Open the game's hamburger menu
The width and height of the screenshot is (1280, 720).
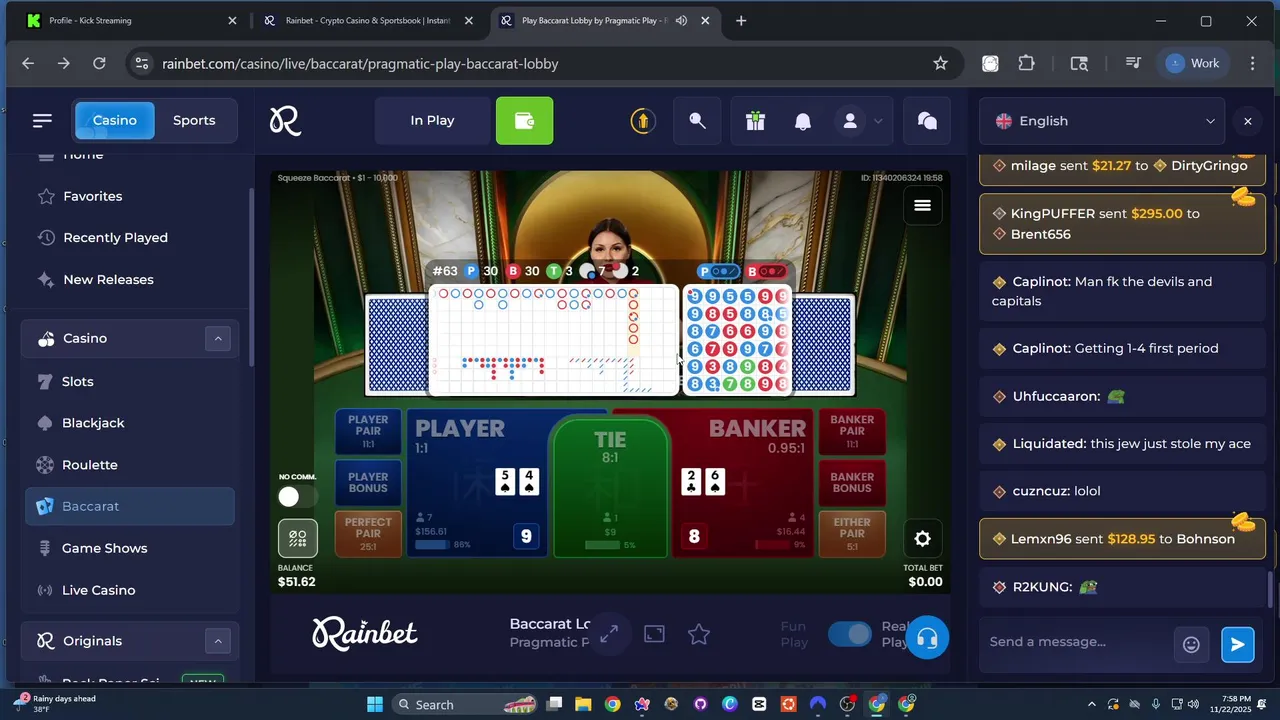point(922,205)
